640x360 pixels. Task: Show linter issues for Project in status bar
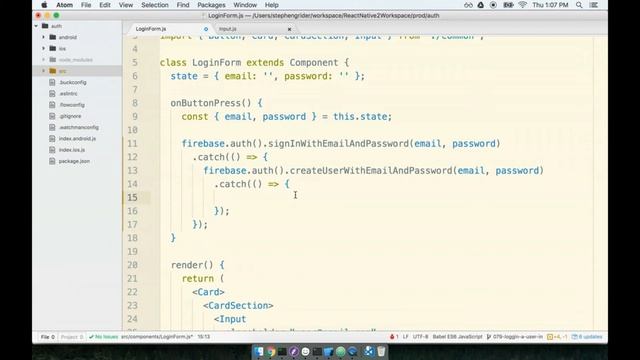point(72,337)
